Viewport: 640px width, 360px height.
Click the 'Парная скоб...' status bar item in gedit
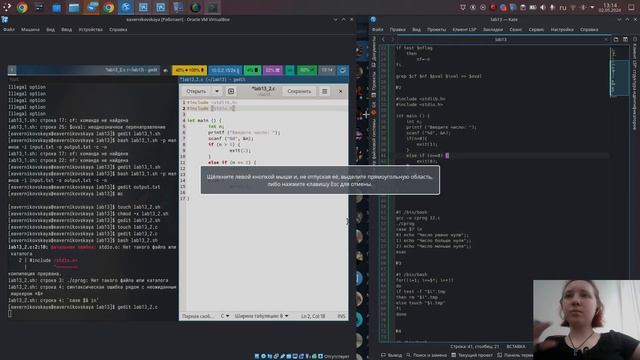coord(198,316)
